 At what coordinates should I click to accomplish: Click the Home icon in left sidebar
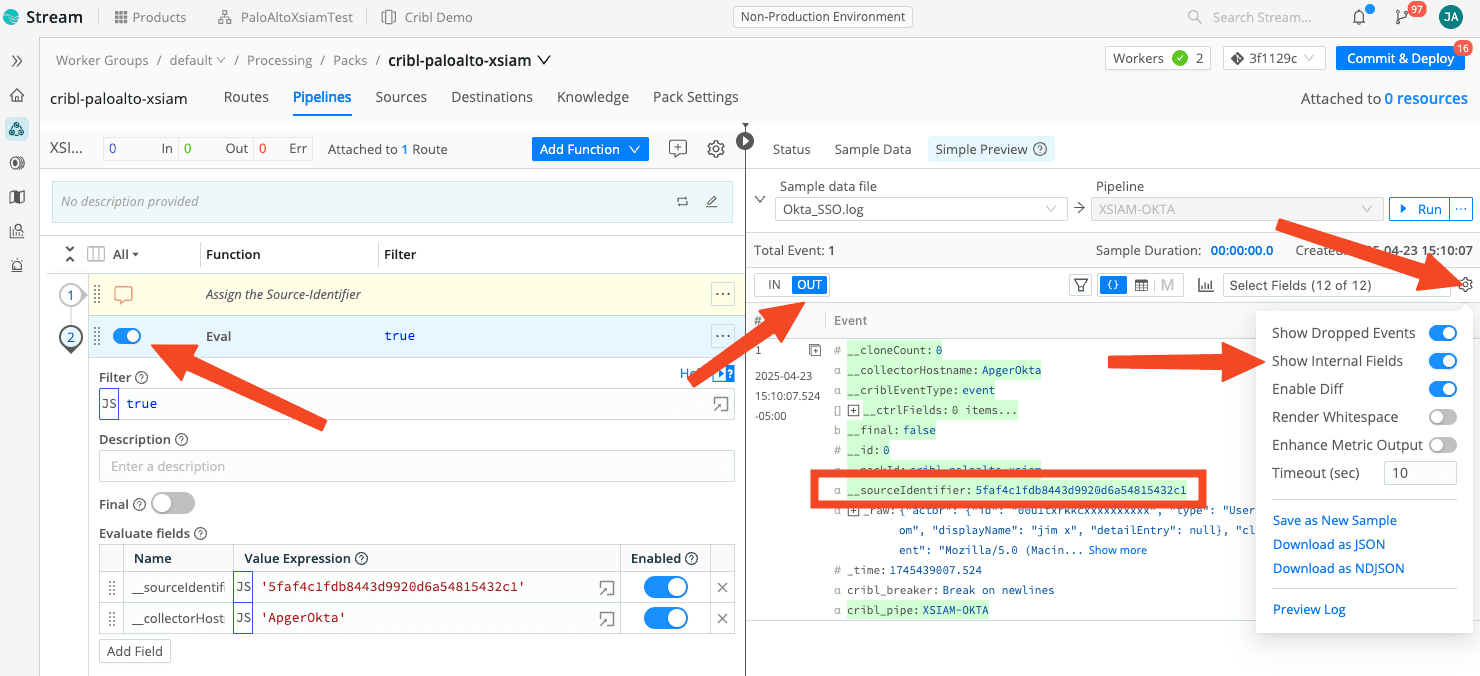(17, 95)
